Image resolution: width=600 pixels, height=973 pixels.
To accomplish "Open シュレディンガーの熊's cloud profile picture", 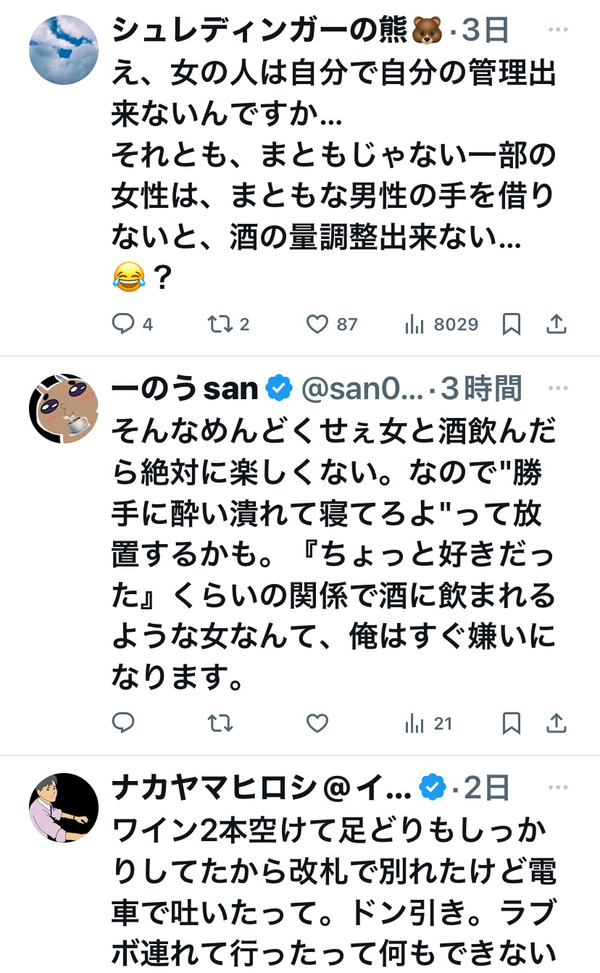I will (64, 50).
